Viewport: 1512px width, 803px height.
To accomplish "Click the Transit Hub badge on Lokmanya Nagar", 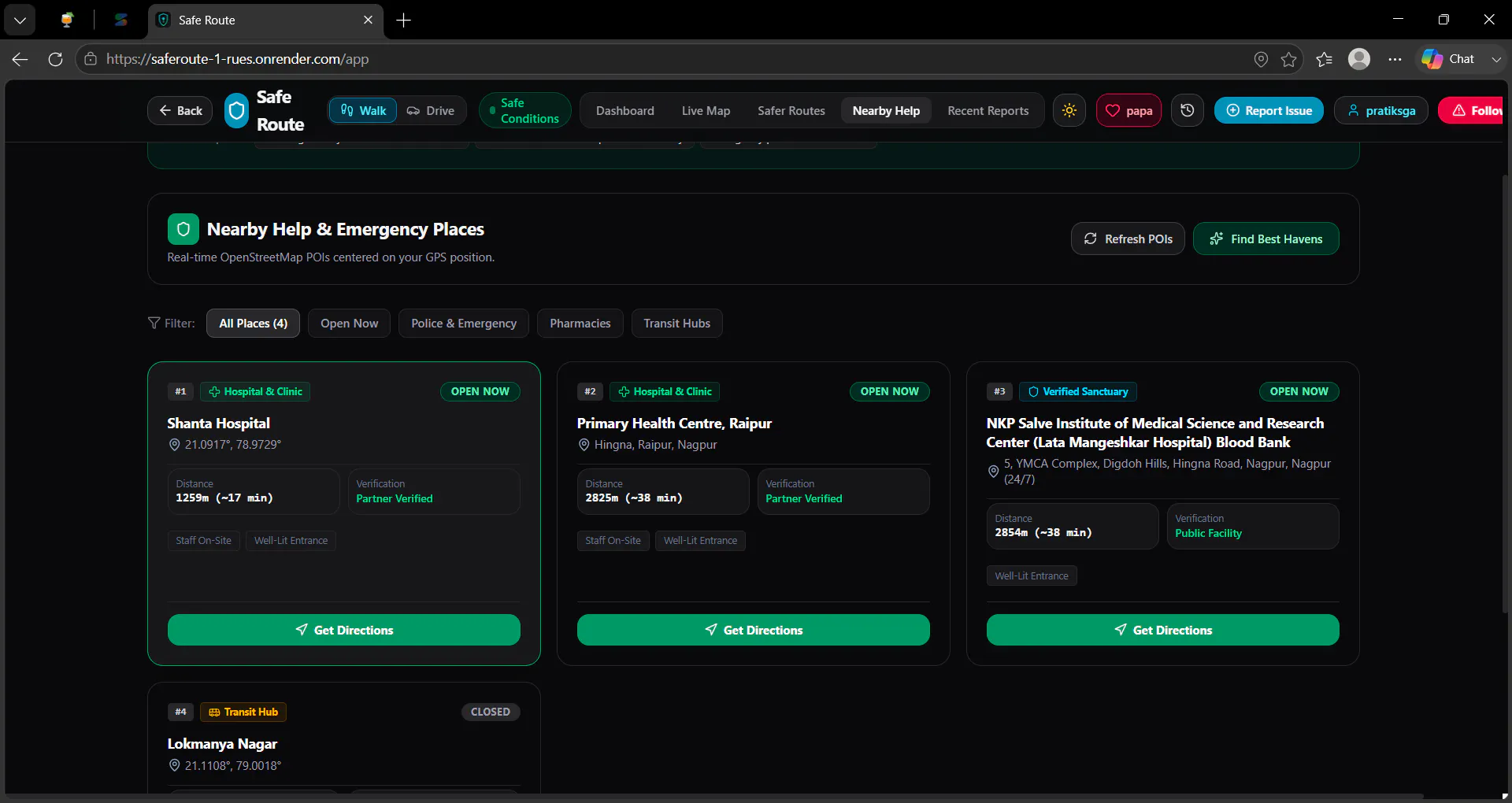I will (243, 712).
